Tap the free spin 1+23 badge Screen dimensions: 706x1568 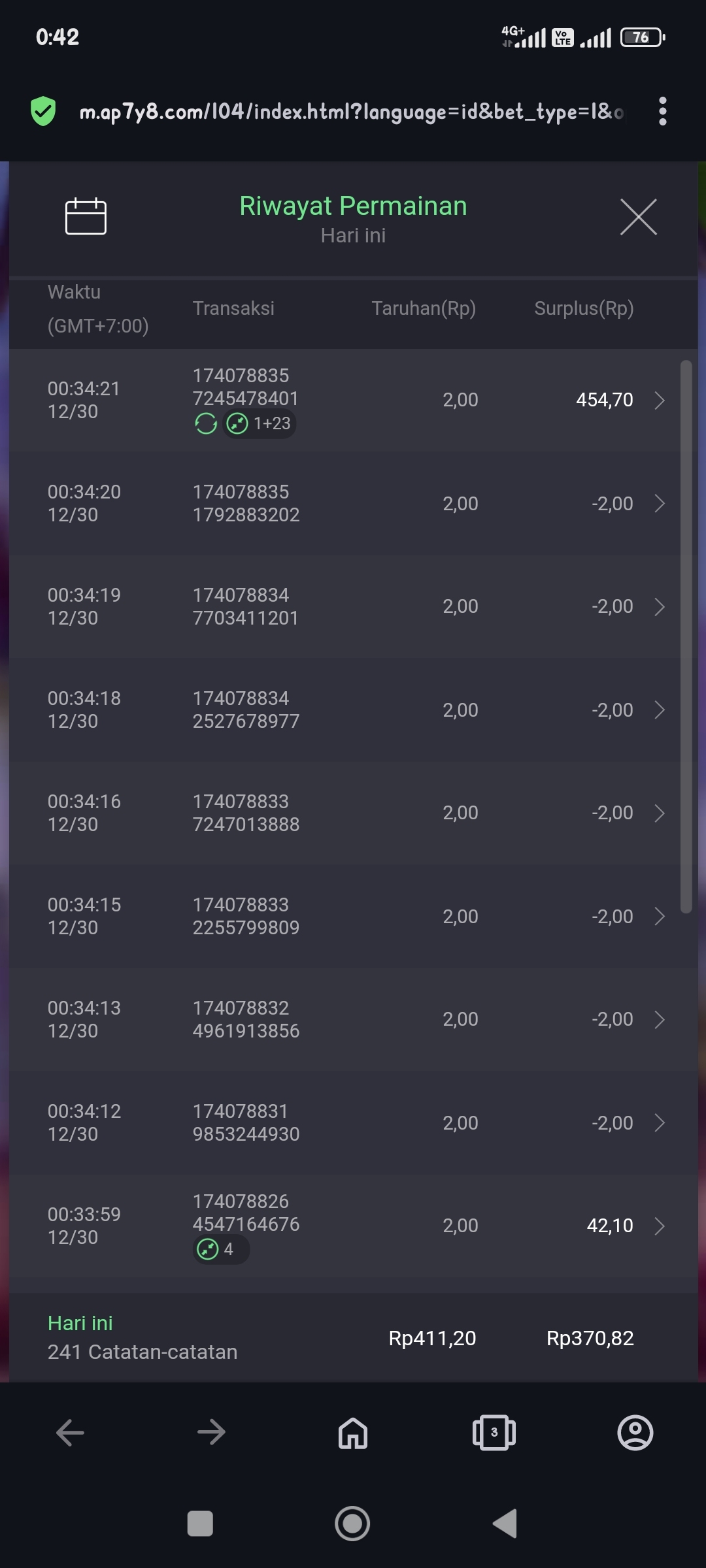coord(260,424)
